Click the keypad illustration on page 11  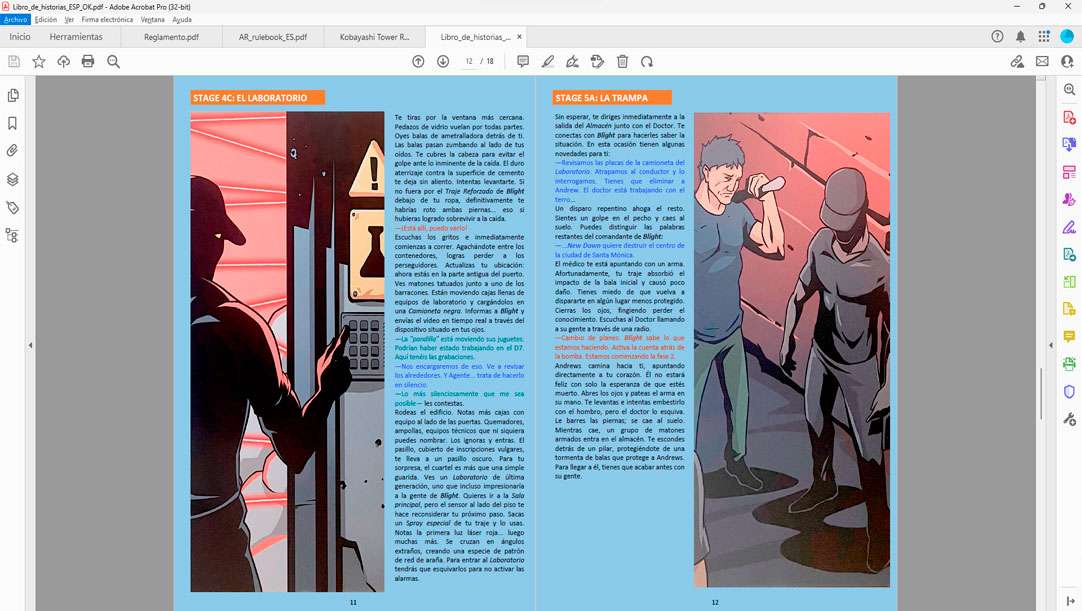click(x=364, y=343)
